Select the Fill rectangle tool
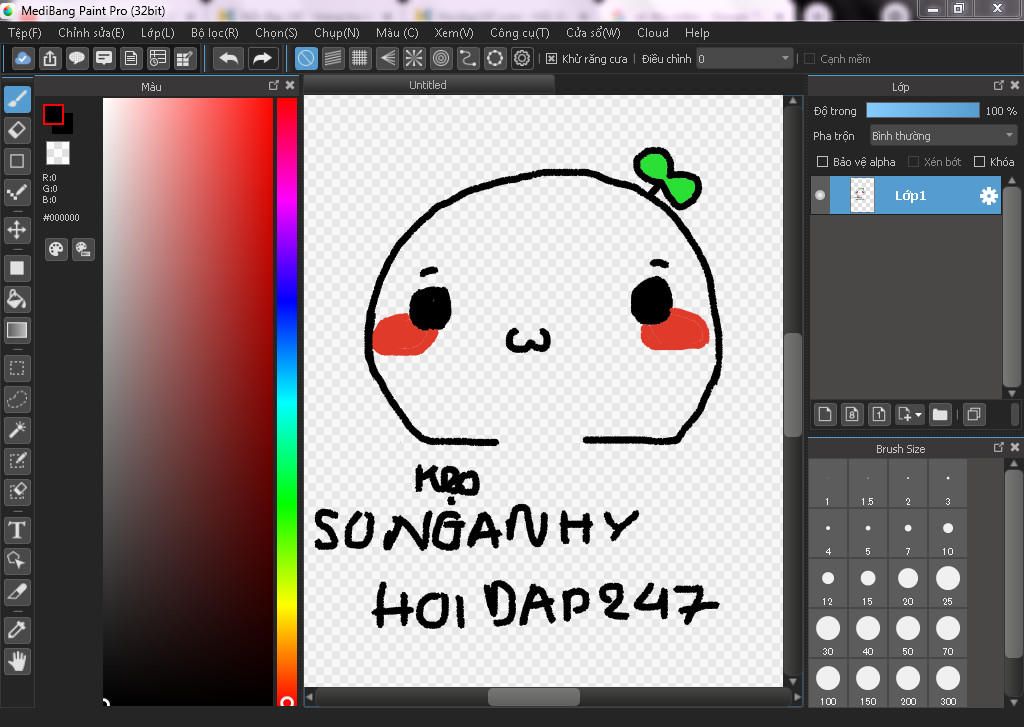Screen dimensions: 1024x727 pyautogui.click(x=18, y=268)
